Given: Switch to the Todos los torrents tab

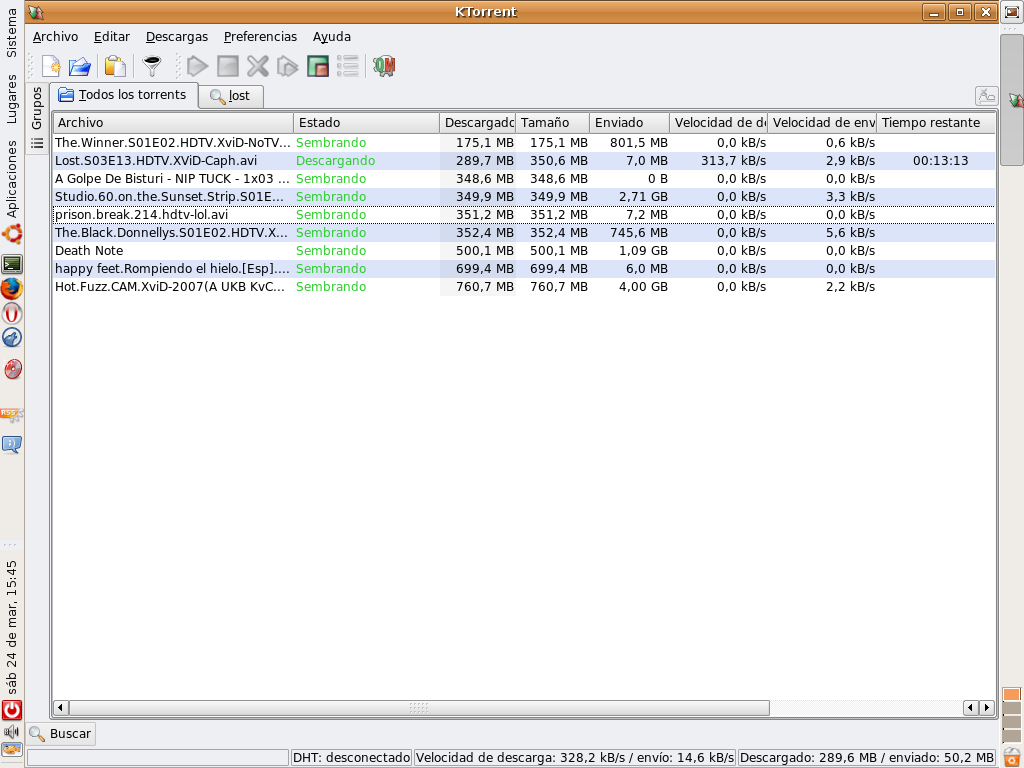Looking at the screenshot, I should (124, 95).
